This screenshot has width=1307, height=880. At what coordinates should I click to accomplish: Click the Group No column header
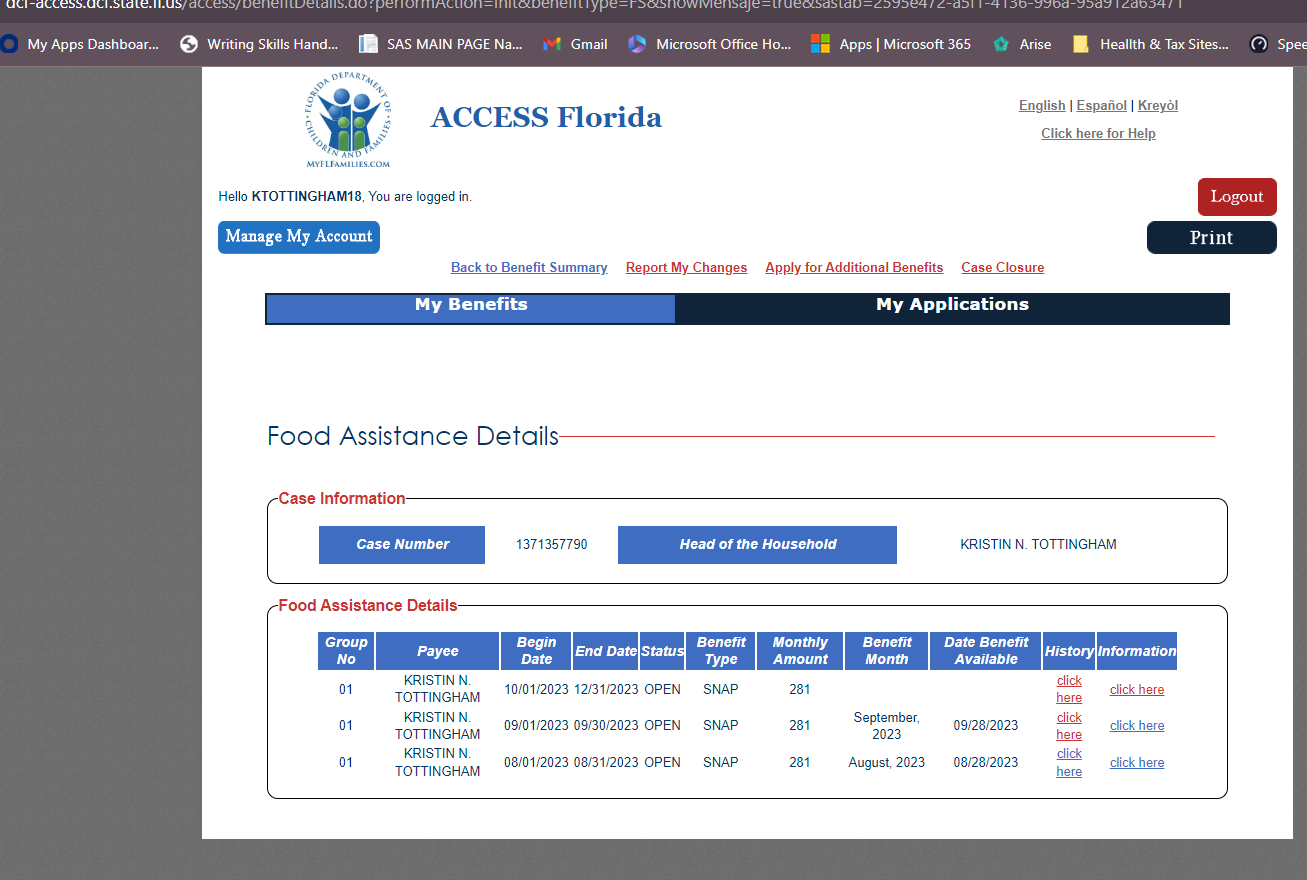(x=346, y=651)
